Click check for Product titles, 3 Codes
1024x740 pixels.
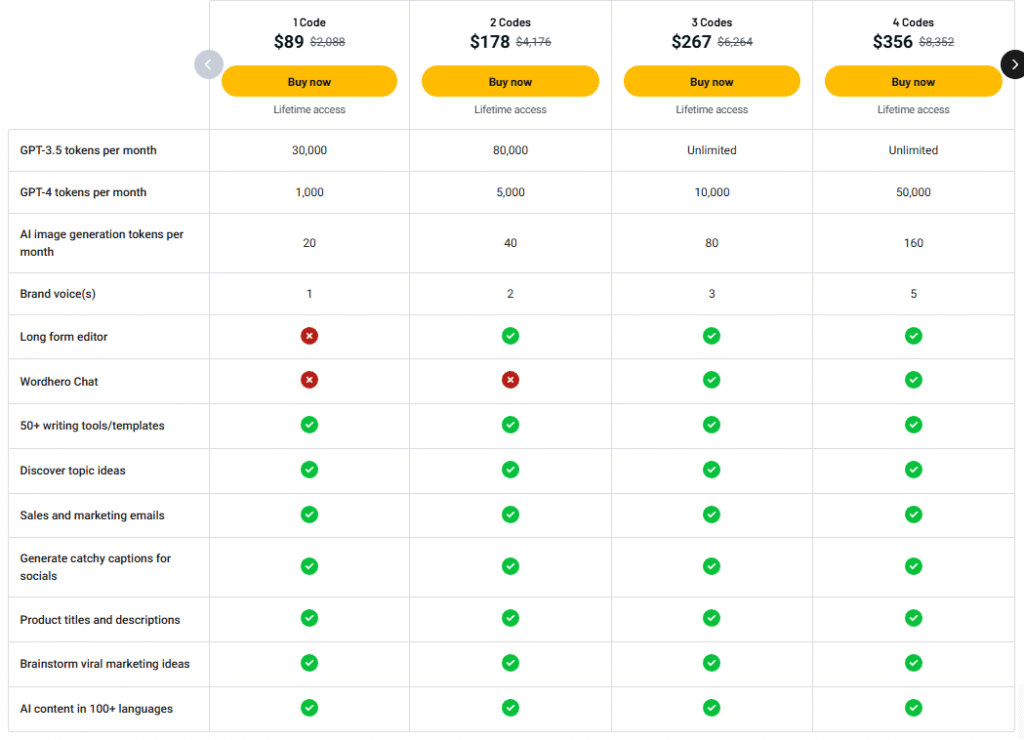(711, 618)
